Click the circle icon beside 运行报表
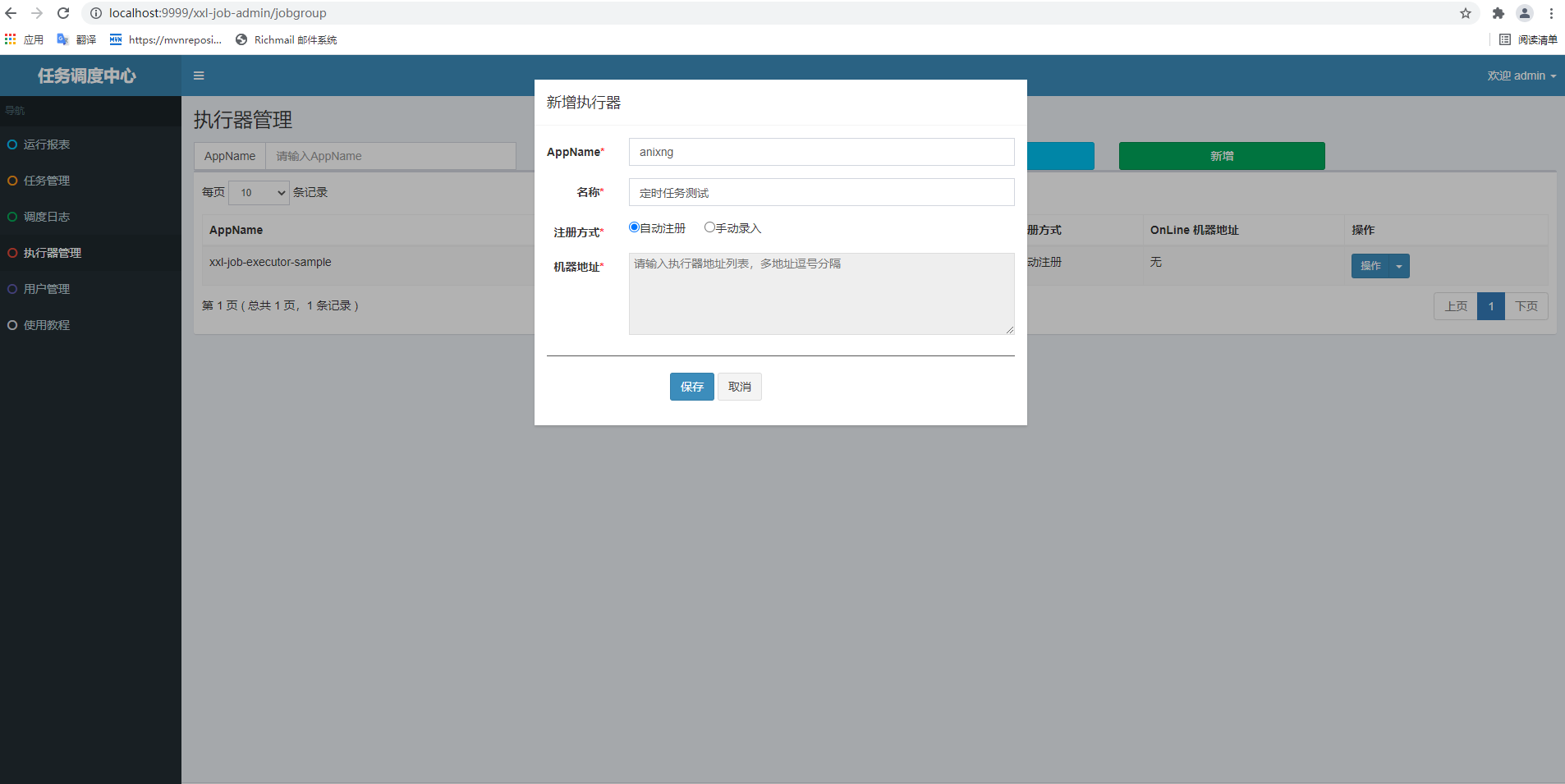The width and height of the screenshot is (1565, 784). (12, 144)
